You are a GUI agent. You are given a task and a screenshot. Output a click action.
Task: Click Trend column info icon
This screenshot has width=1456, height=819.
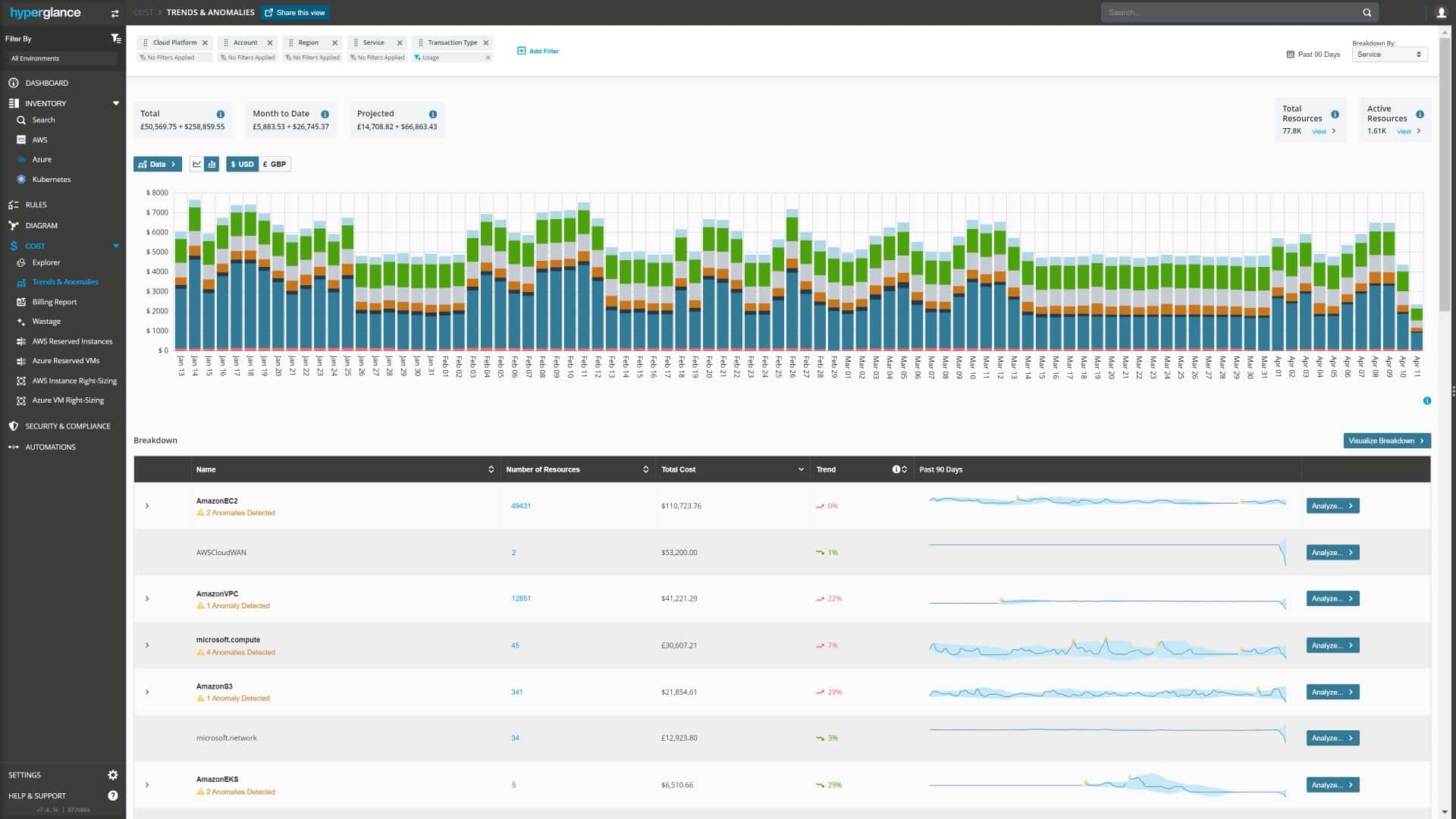pyautogui.click(x=896, y=469)
